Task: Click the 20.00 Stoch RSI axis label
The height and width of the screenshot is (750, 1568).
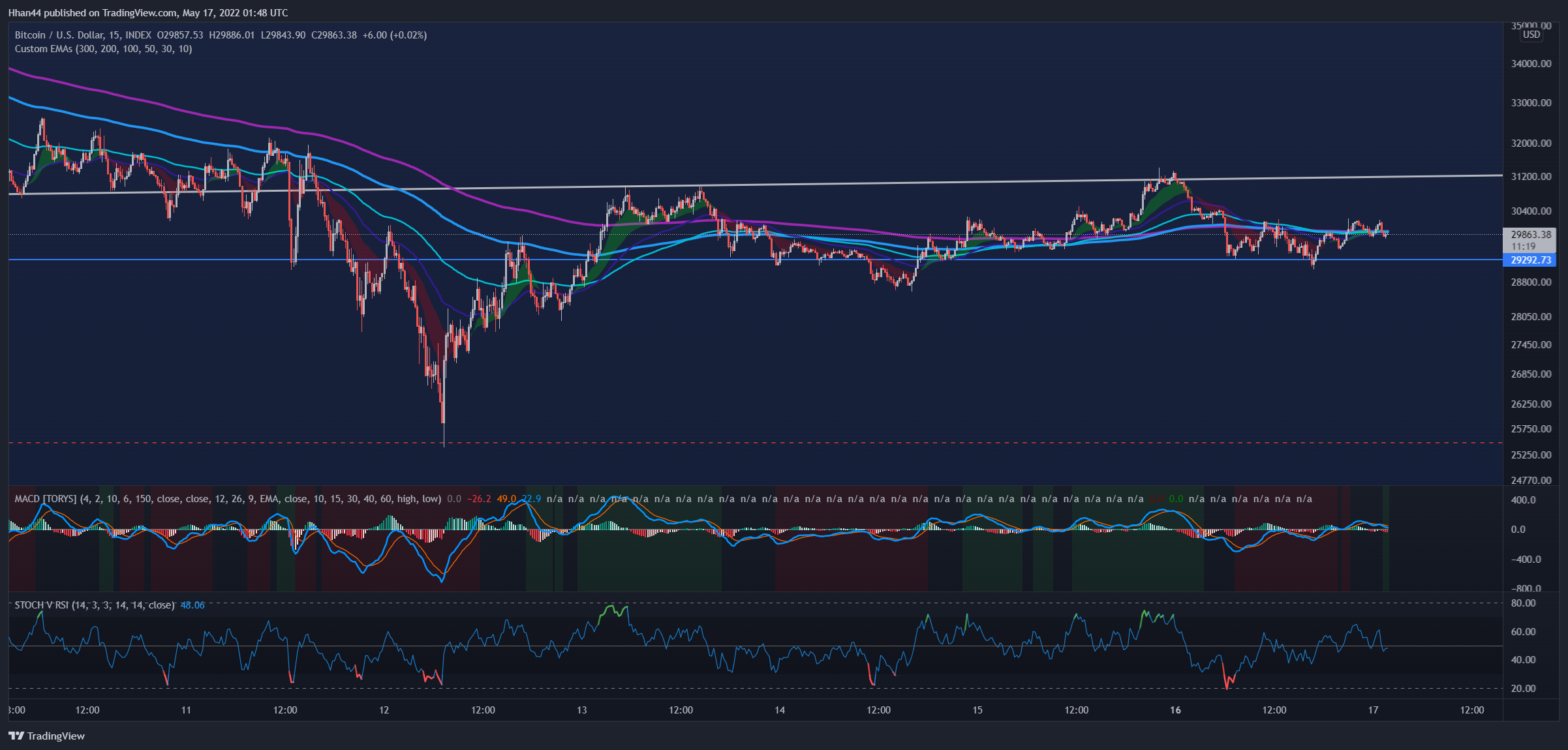Action: pos(1523,689)
